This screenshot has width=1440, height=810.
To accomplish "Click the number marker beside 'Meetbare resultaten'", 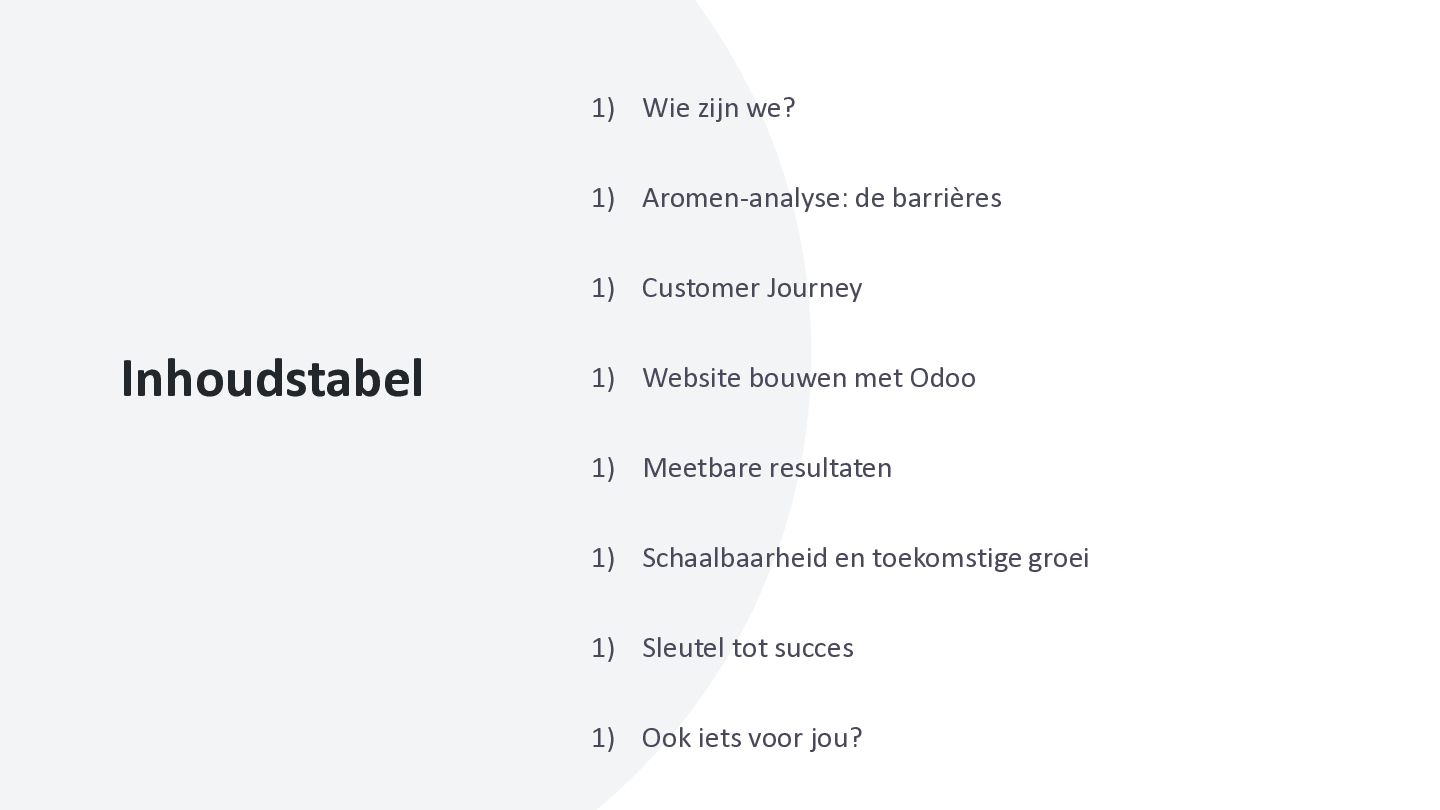I will (602, 468).
